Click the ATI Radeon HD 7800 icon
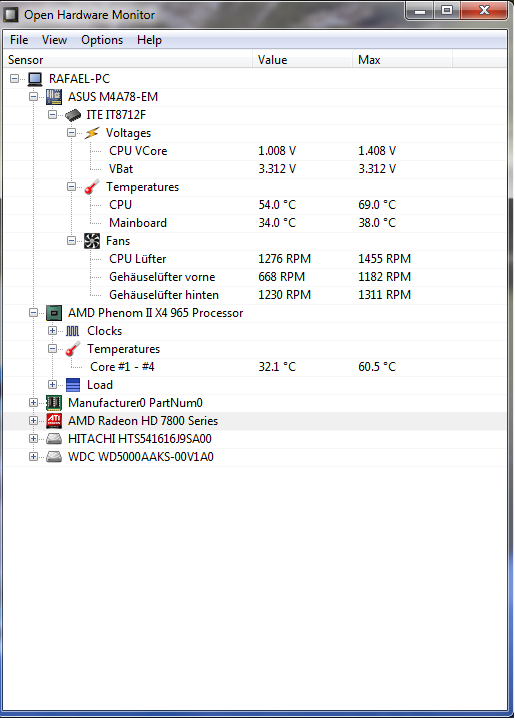This screenshot has height=721, width=515. coord(54,421)
